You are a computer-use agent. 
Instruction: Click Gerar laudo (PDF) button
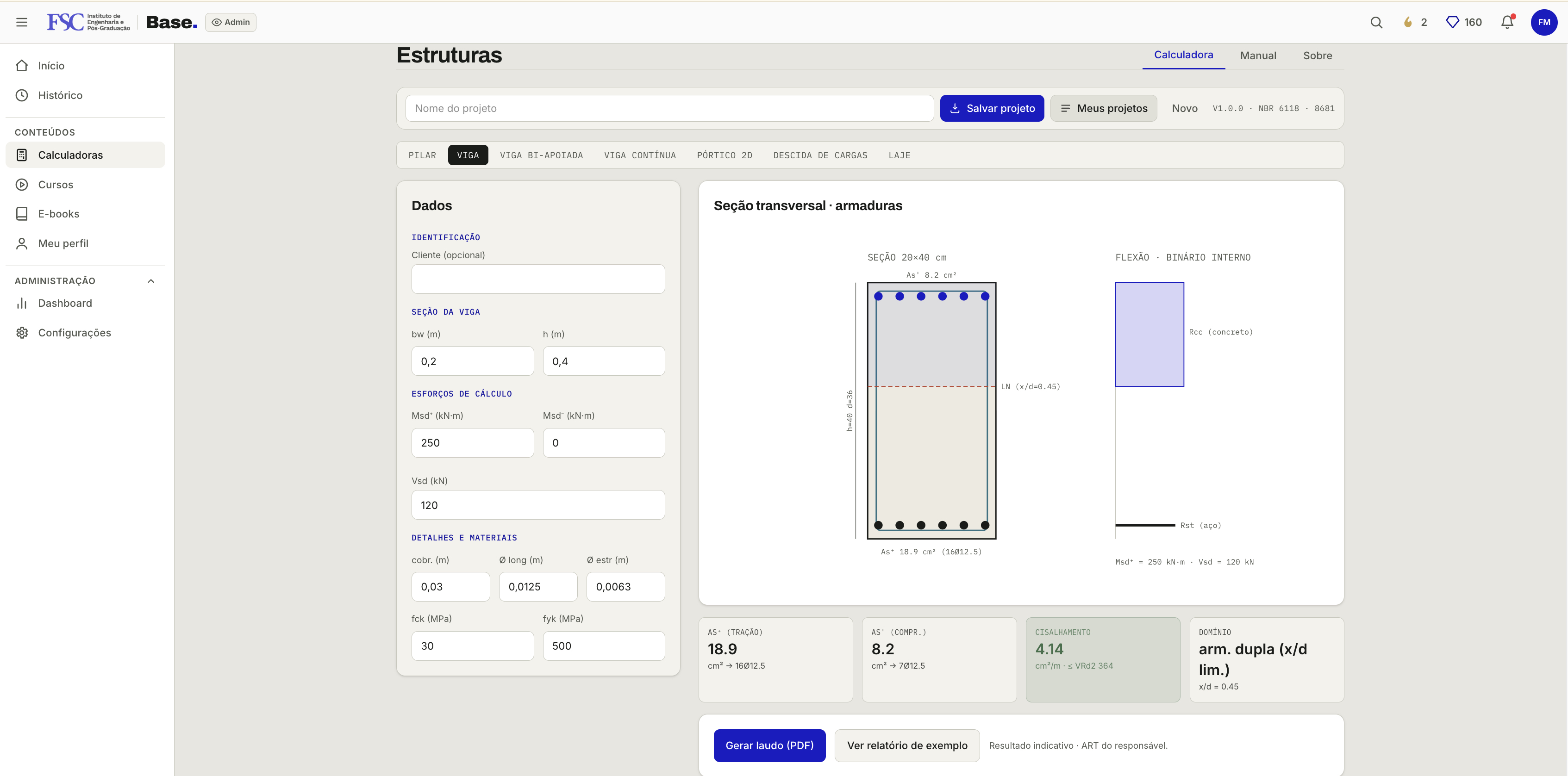point(769,745)
